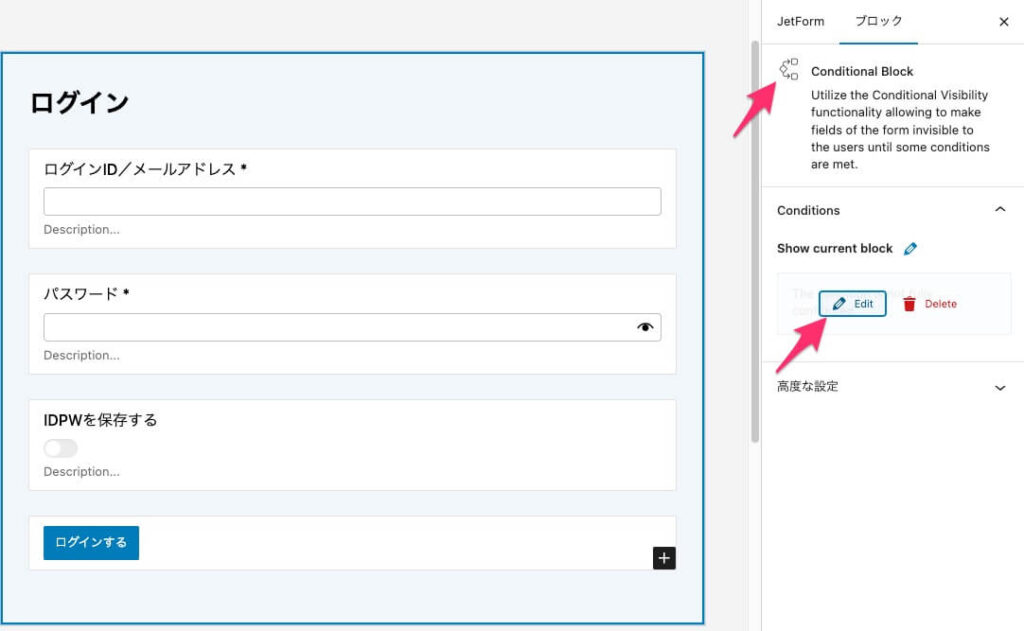Click the Conditional Block icon

pos(789,70)
